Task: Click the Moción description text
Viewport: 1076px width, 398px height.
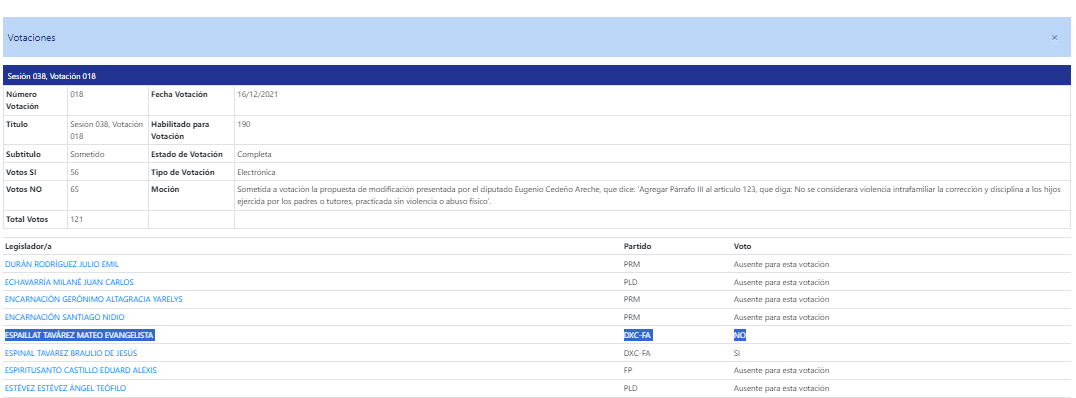Action: [x=648, y=196]
